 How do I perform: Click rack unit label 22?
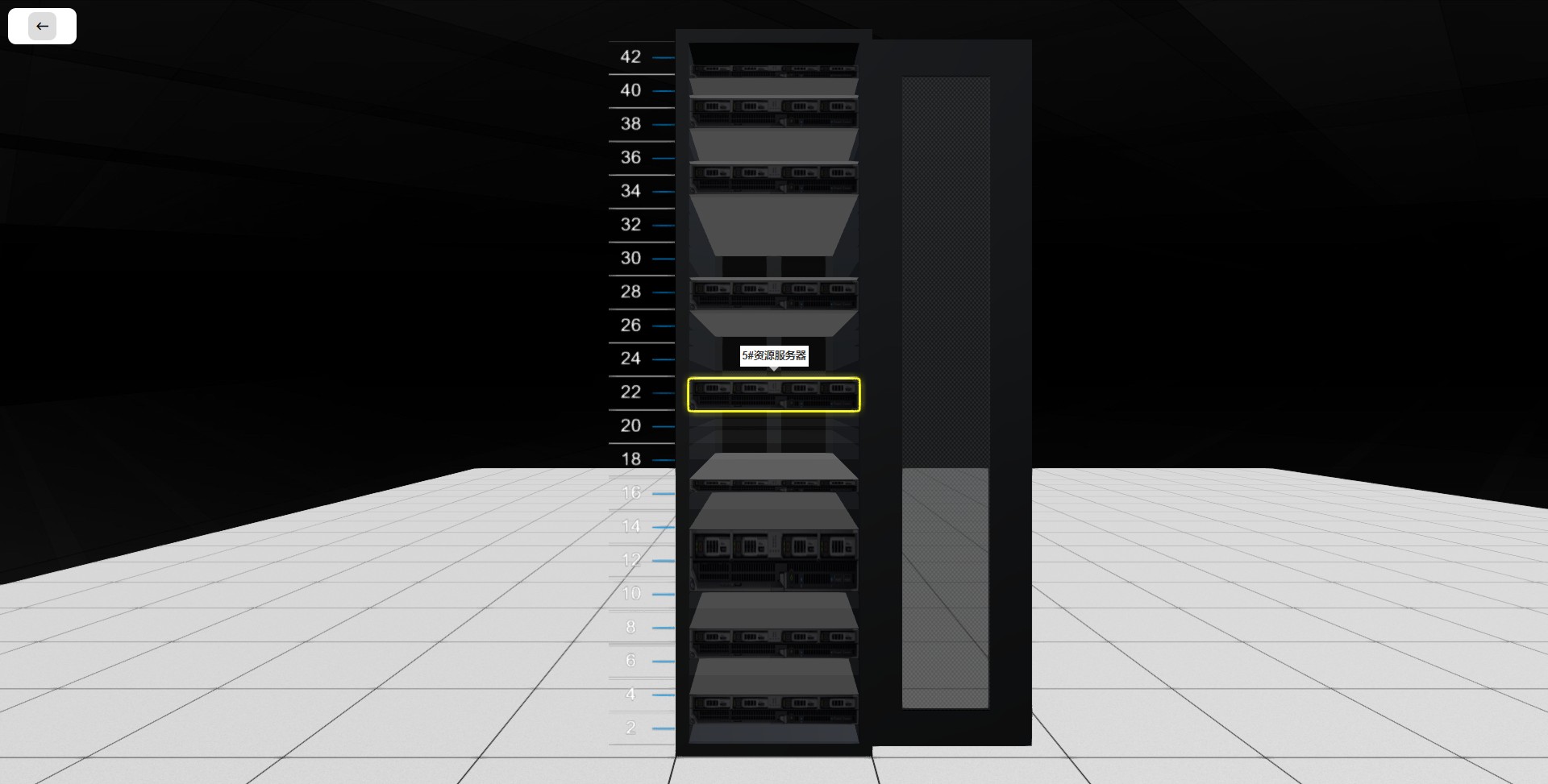click(x=630, y=392)
